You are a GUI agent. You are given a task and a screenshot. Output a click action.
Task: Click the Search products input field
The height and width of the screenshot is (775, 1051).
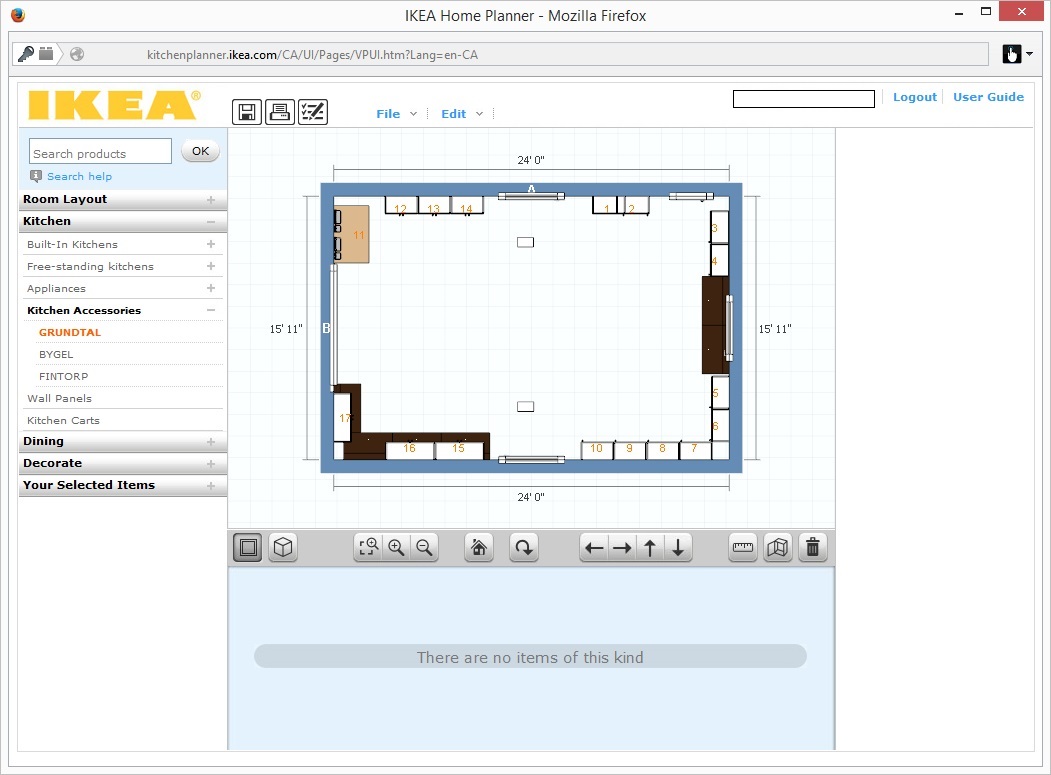(x=101, y=152)
